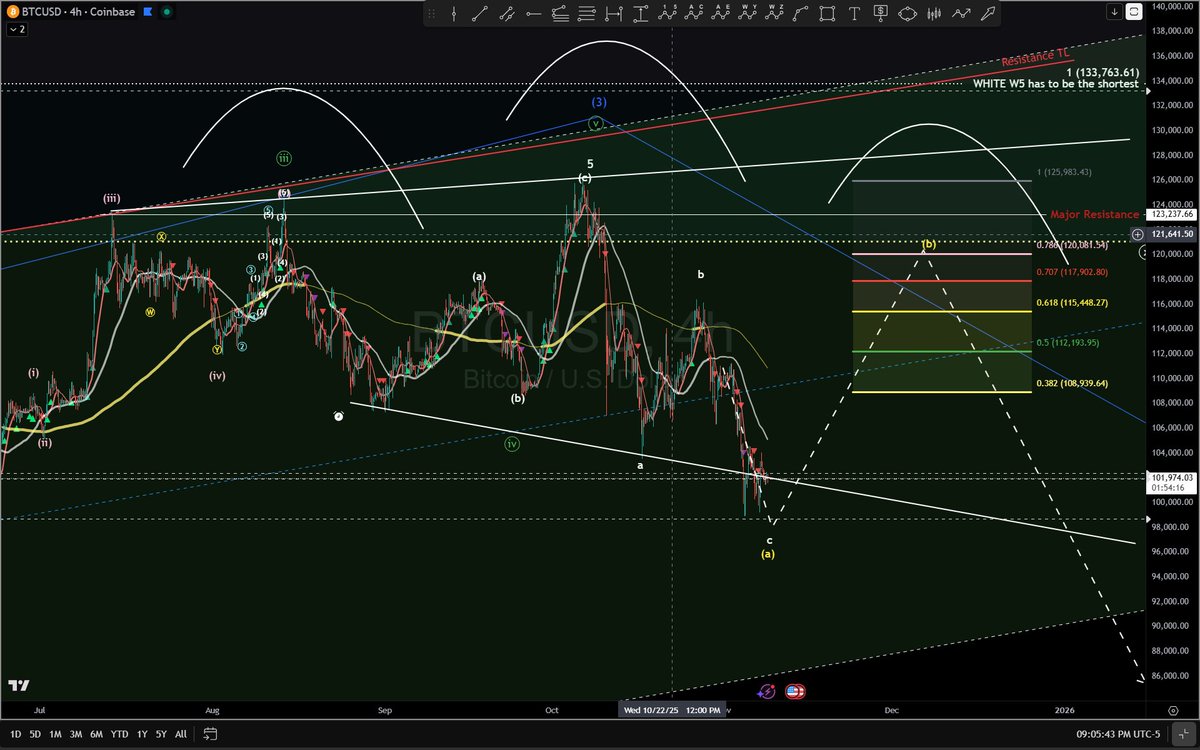
Task: Click the down-arrow button at top right
Action: [1115, 12]
